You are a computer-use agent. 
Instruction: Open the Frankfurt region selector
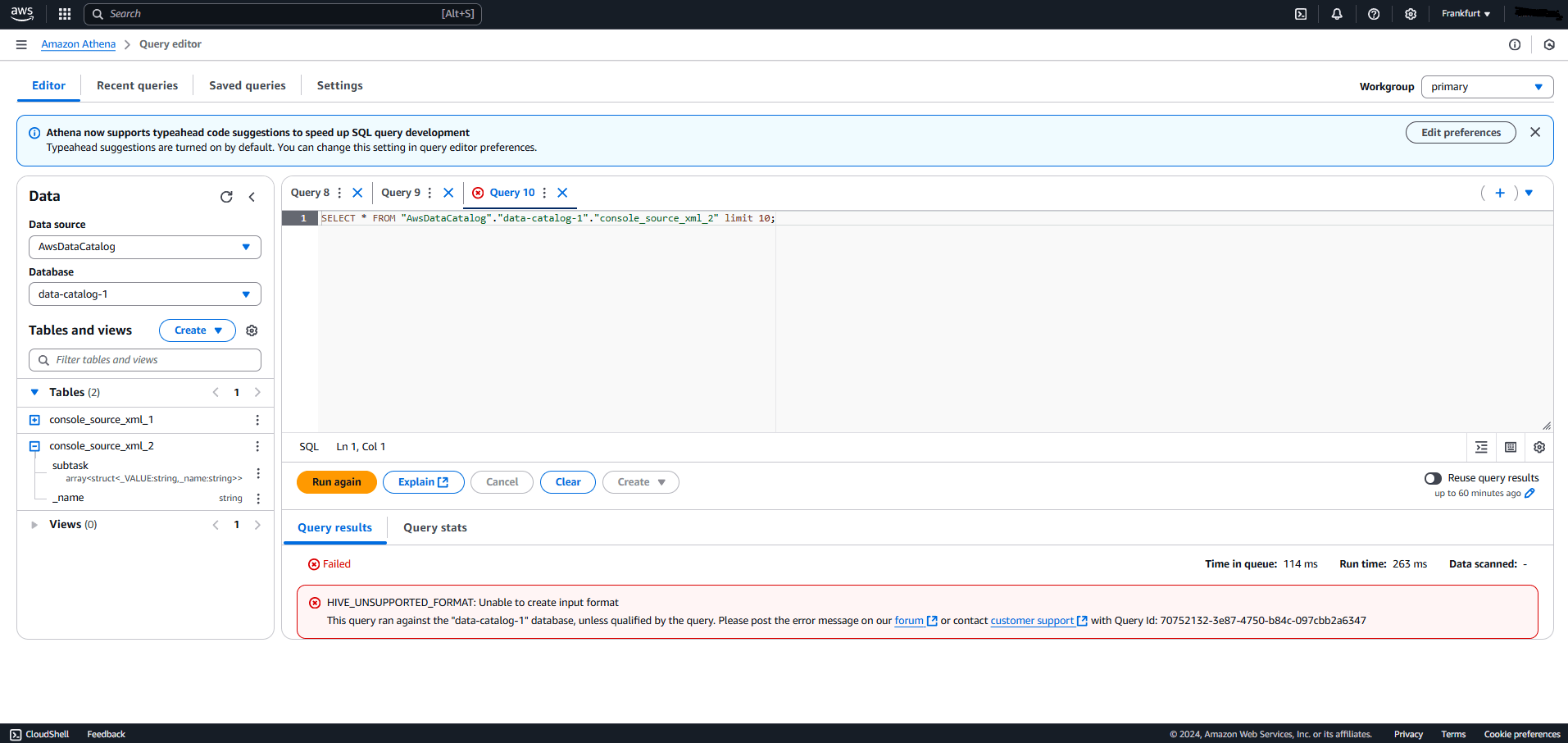point(1466,14)
